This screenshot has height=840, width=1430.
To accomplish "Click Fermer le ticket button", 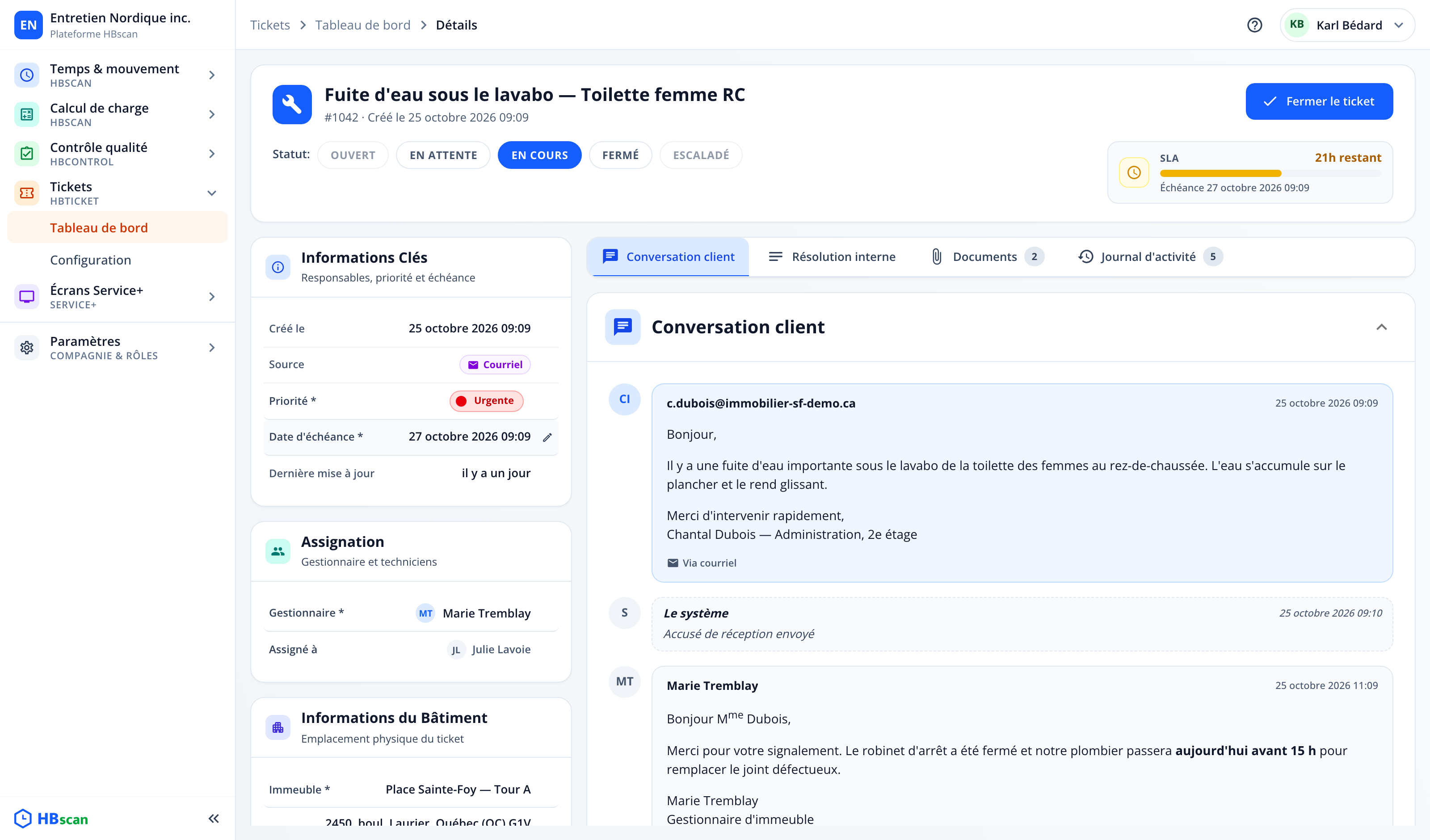I will [x=1319, y=101].
